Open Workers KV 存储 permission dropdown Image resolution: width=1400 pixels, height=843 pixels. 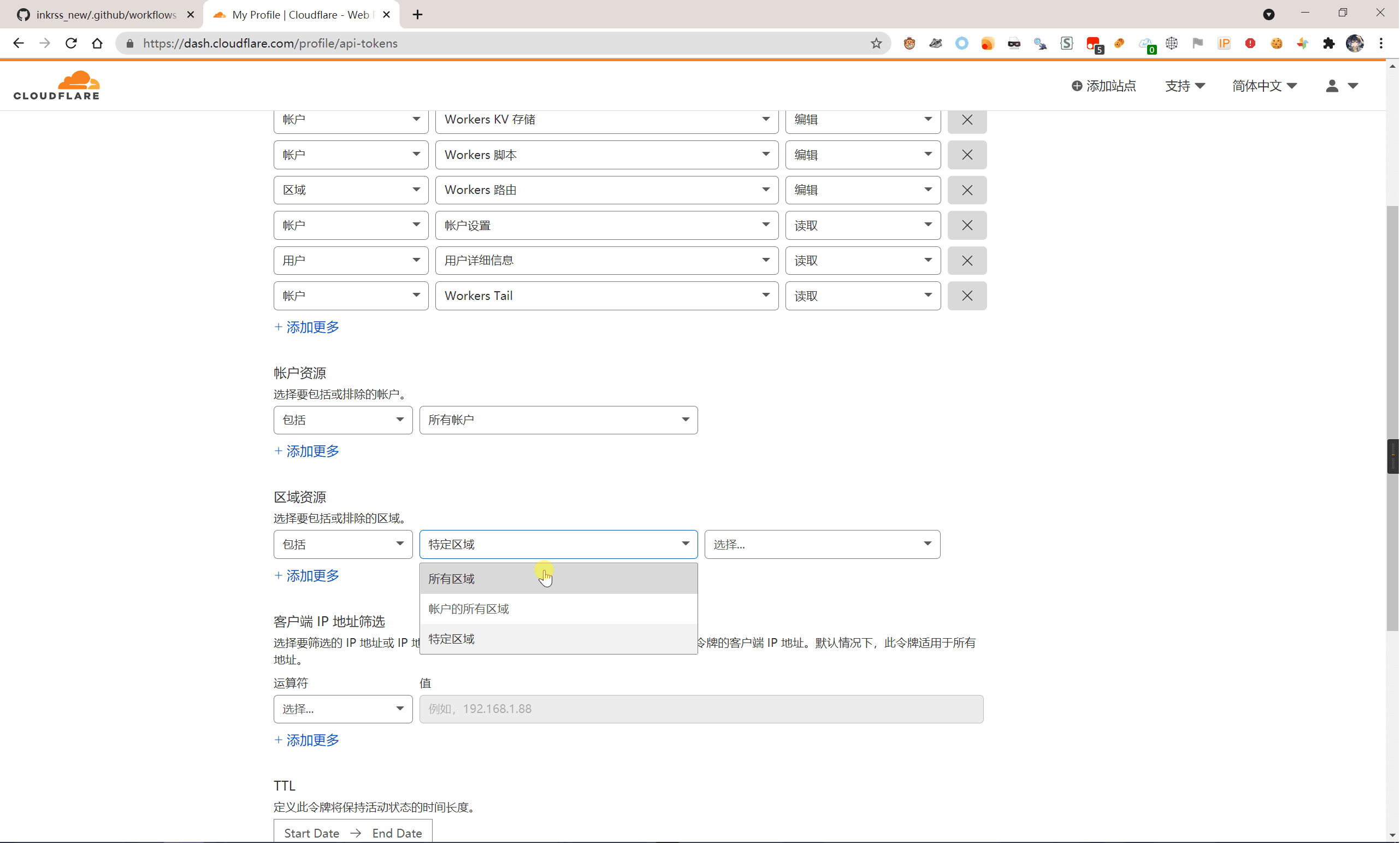(606, 120)
